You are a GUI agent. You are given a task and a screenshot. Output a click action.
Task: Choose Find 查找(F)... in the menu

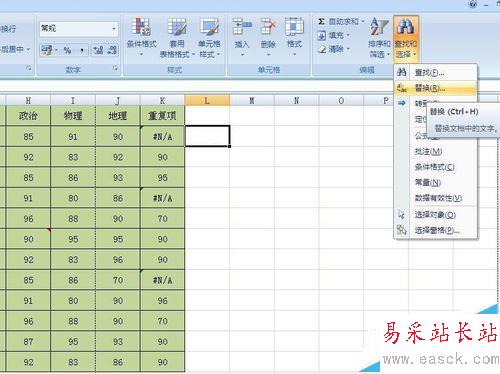pyautogui.click(x=436, y=72)
